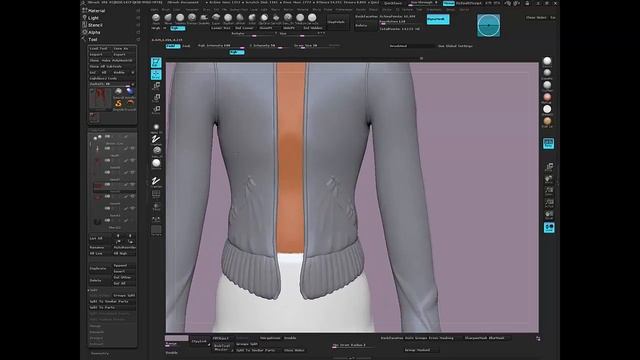Click the Save As button
Viewport: 640px width, 360px height.
[124, 49]
